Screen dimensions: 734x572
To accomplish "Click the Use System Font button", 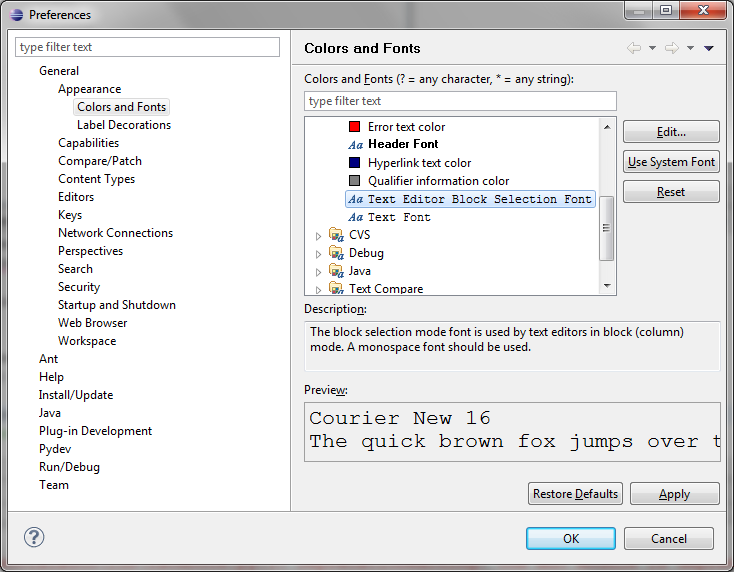I will pyautogui.click(x=671, y=161).
